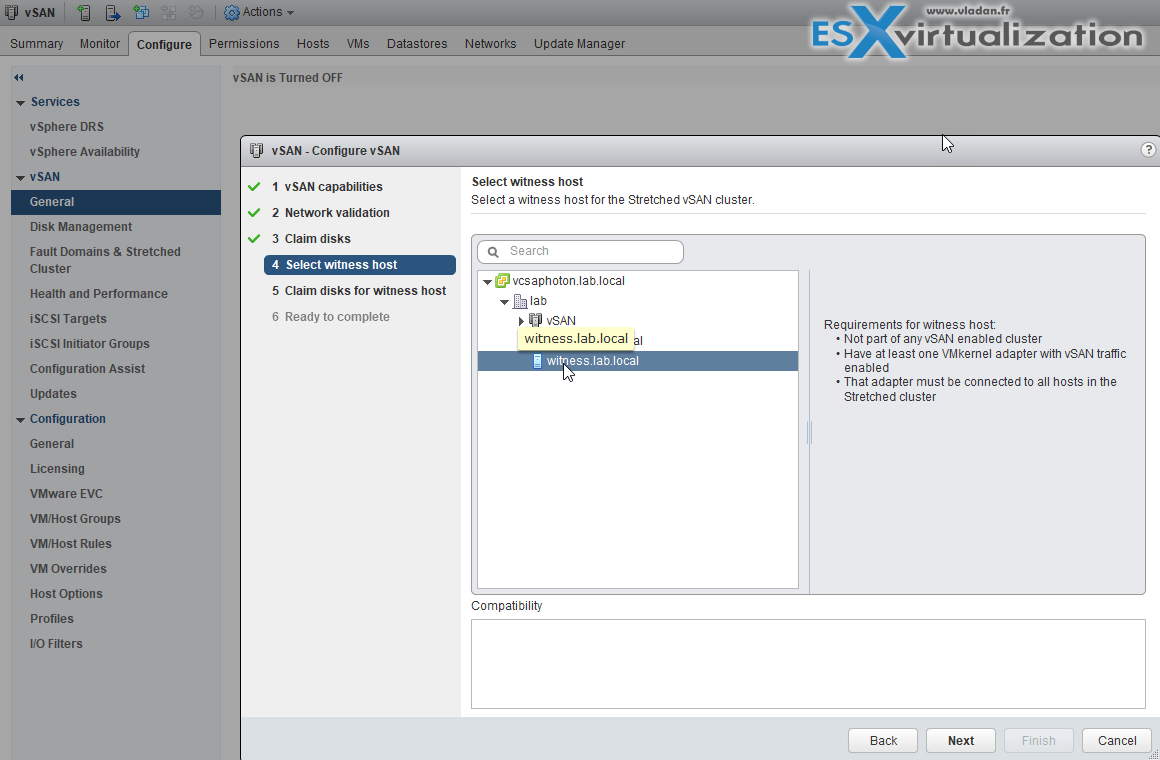Viewport: 1160px width, 760px height.
Task: Open Configuration Assist in the sidebar
Action: tap(87, 369)
